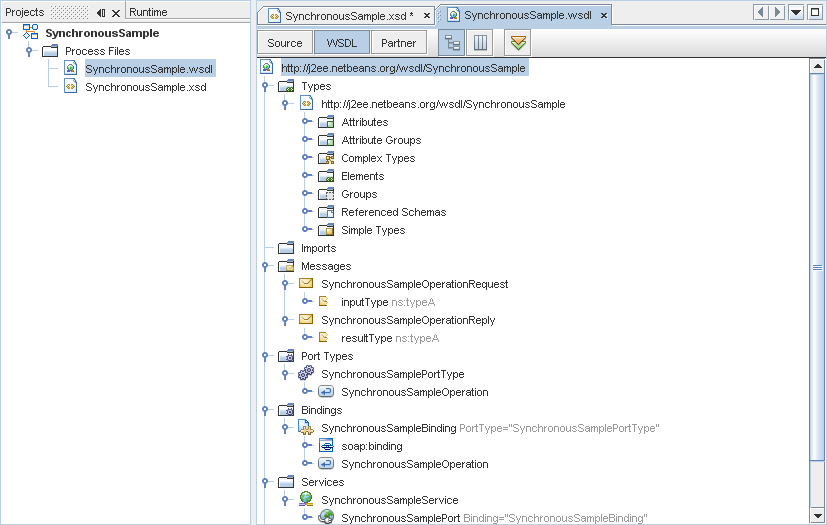Collapse the Bindings node
Viewport: 827px width, 525px height.
[265, 411]
